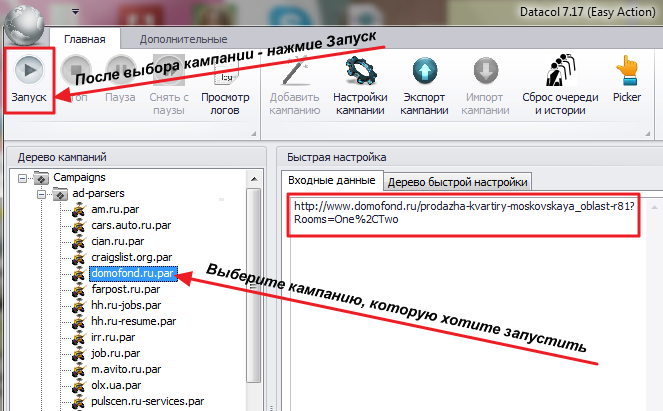Select m.avito.ru.par campaign
This screenshot has width=663, height=411.
coord(126,370)
